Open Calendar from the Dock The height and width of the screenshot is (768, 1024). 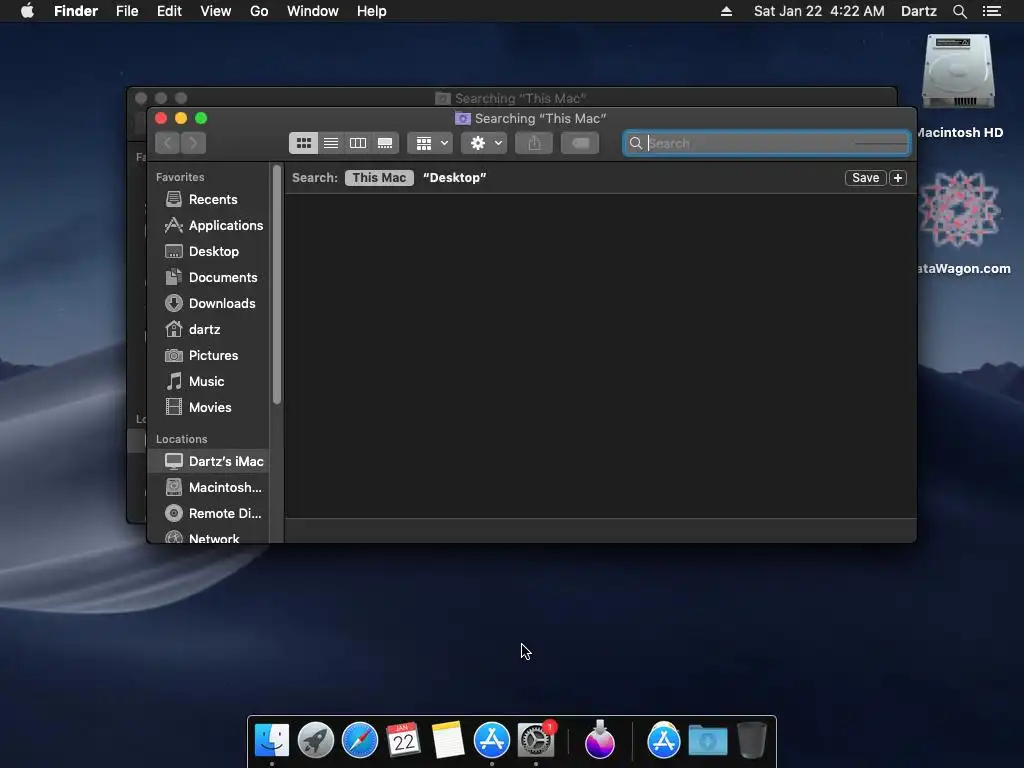[403, 740]
